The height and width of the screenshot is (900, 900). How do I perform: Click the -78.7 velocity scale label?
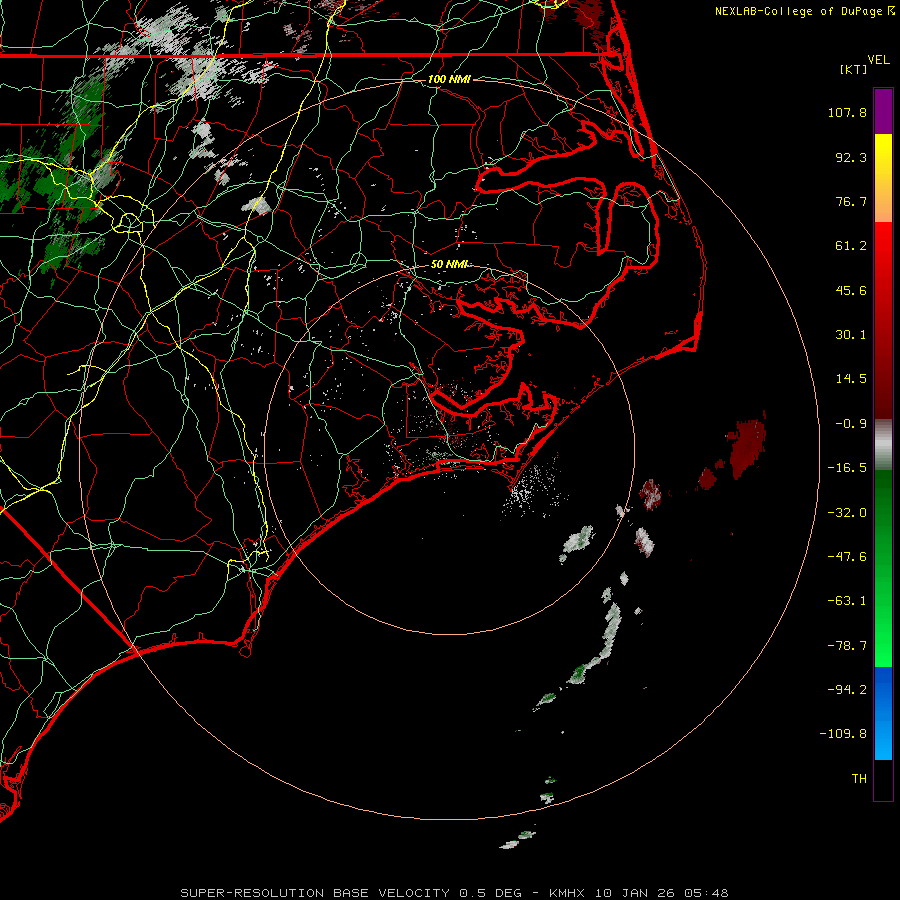point(847,646)
